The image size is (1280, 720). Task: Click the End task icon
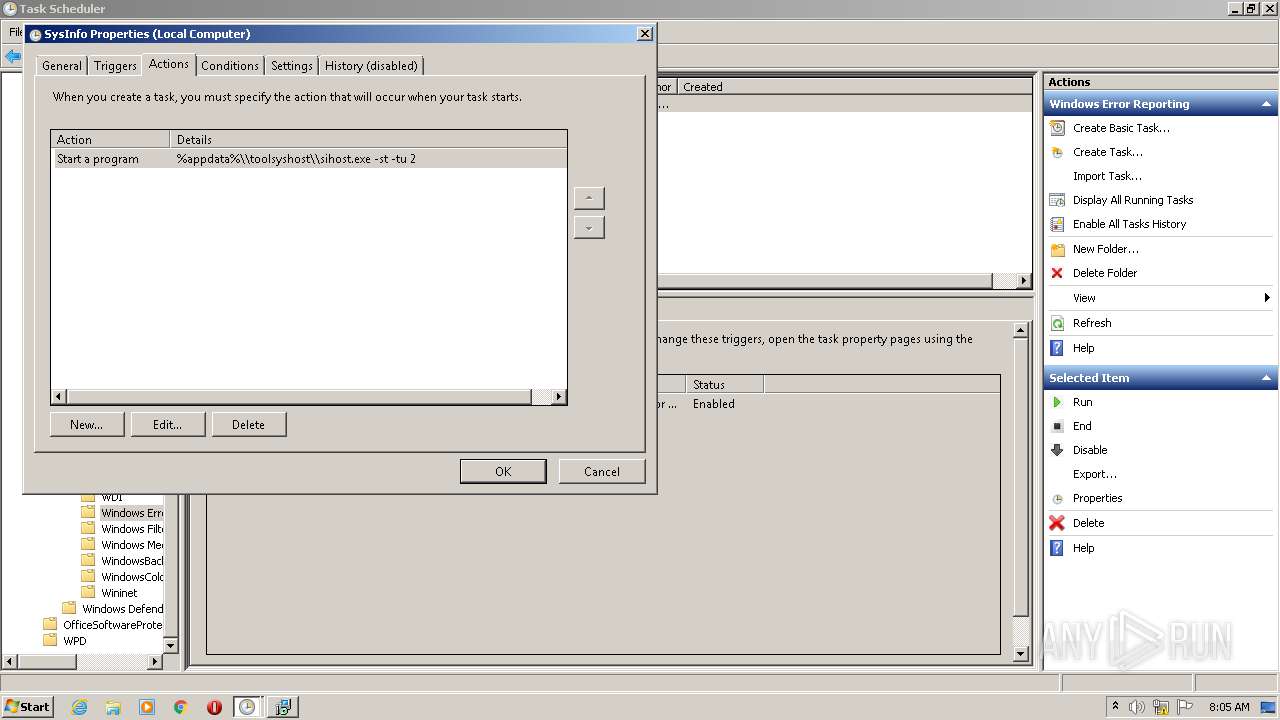[x=1057, y=426]
